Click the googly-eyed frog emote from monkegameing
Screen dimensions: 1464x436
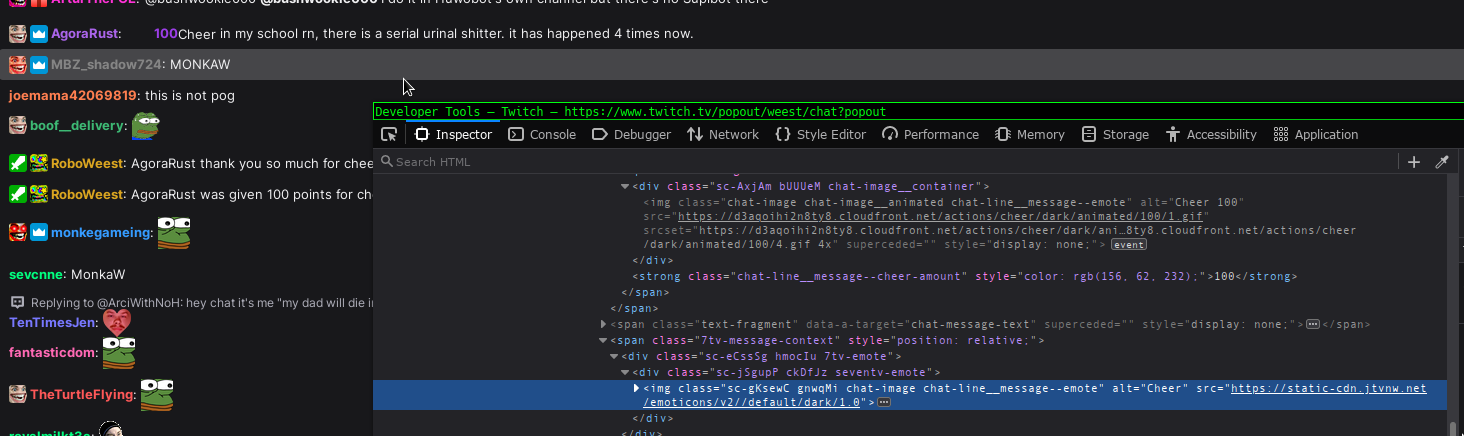(x=174, y=233)
